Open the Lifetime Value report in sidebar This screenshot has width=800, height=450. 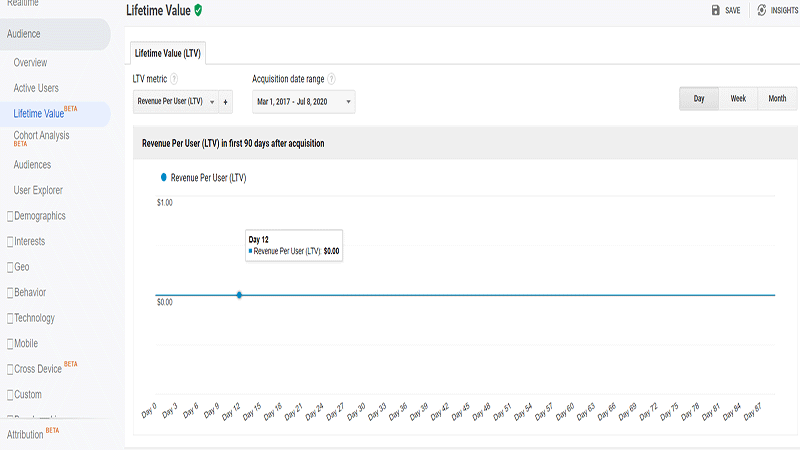[55, 114]
